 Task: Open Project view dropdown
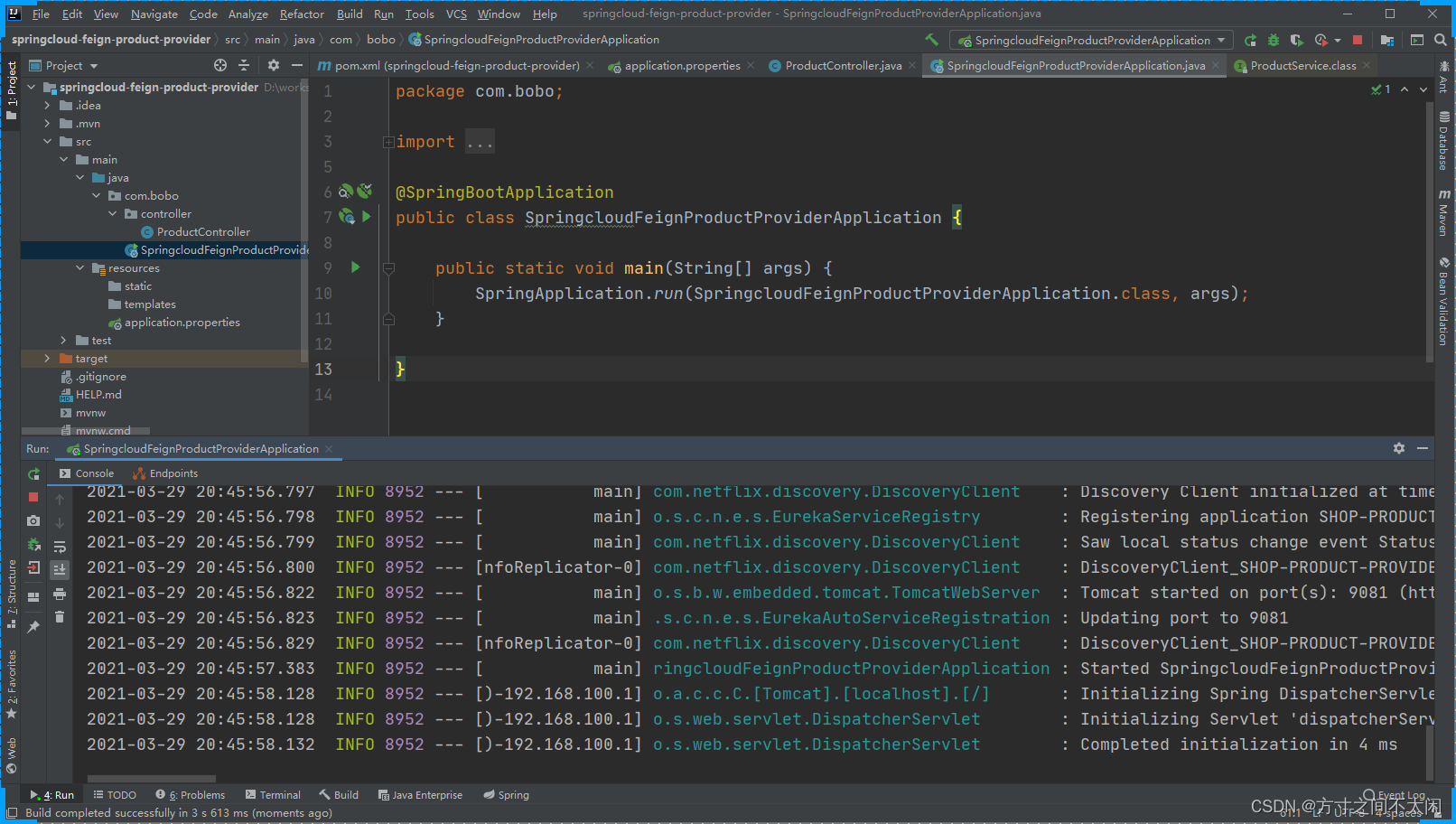(63, 65)
